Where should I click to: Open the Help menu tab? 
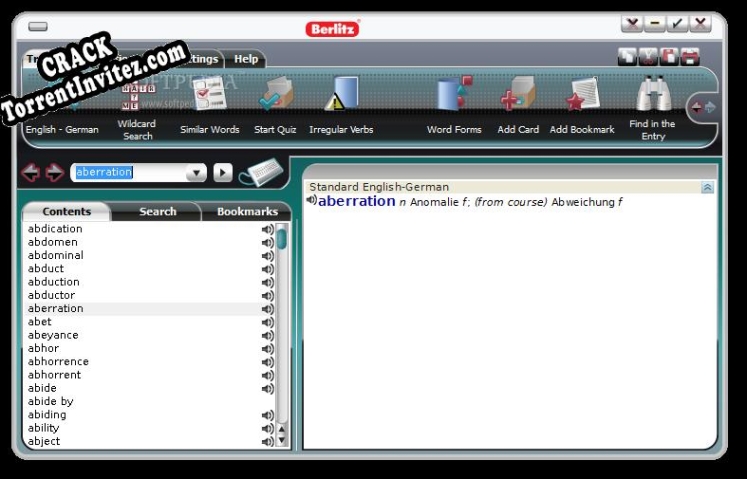point(246,59)
